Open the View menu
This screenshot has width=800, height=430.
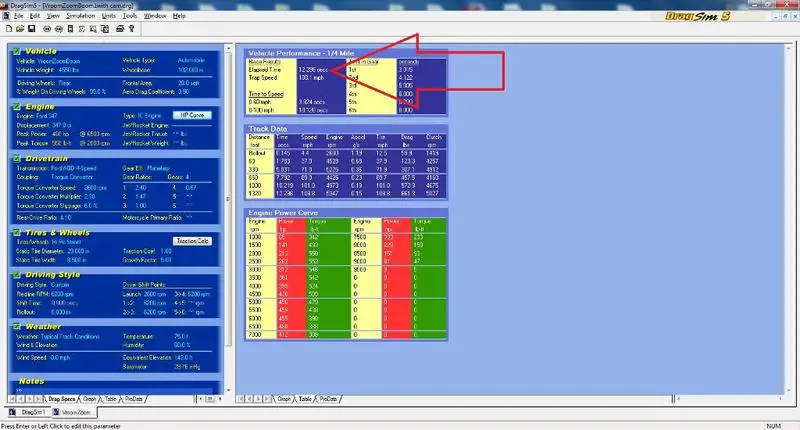coord(53,16)
